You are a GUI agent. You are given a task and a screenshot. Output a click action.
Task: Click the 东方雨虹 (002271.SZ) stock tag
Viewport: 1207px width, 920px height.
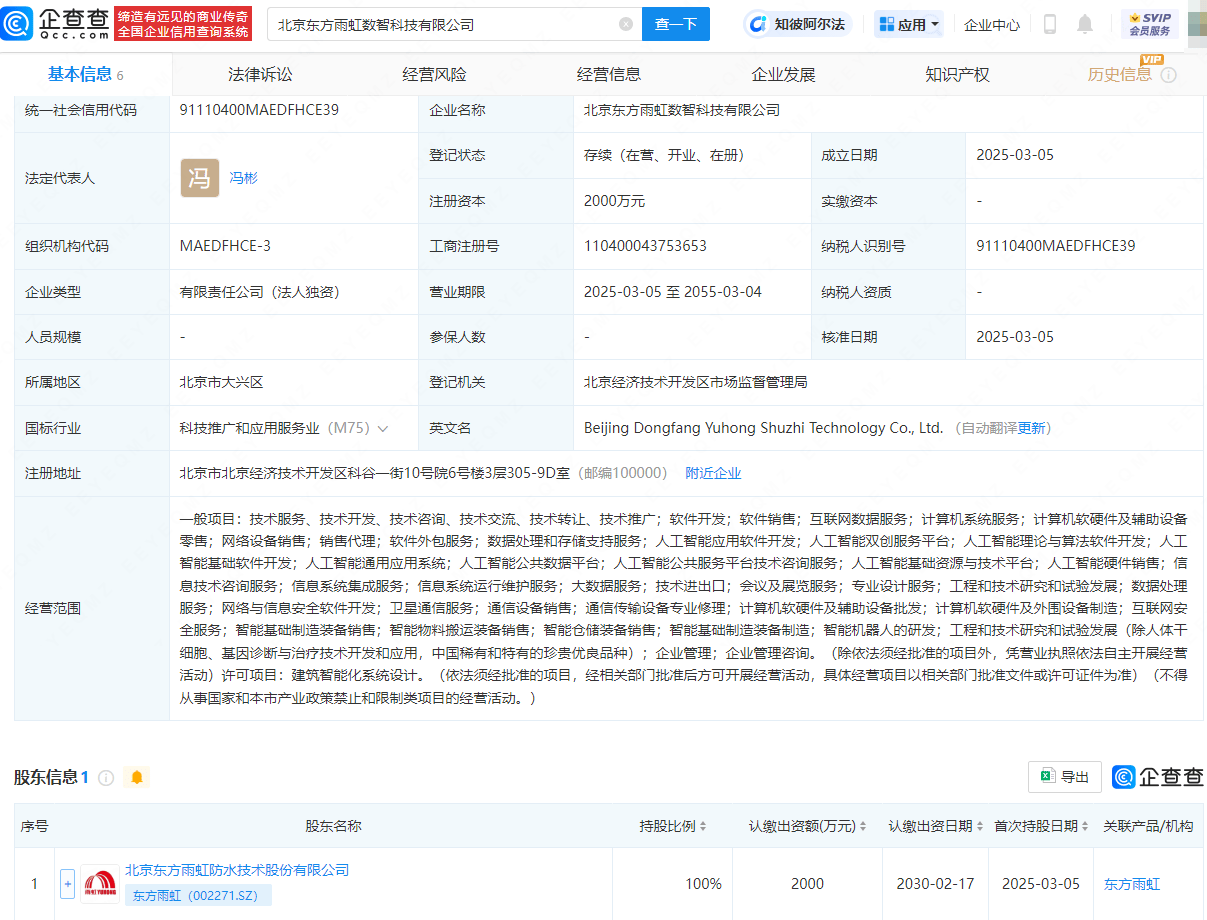[198, 895]
